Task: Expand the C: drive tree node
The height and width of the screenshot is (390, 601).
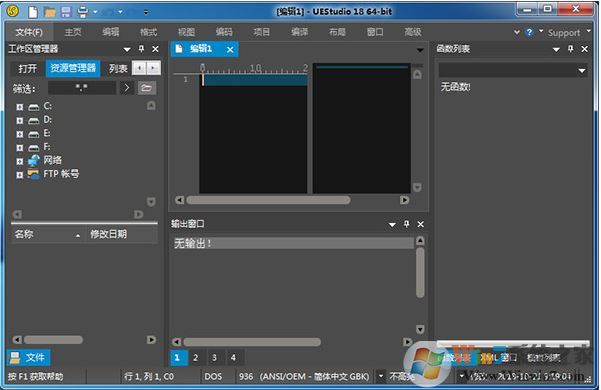Action: point(20,107)
